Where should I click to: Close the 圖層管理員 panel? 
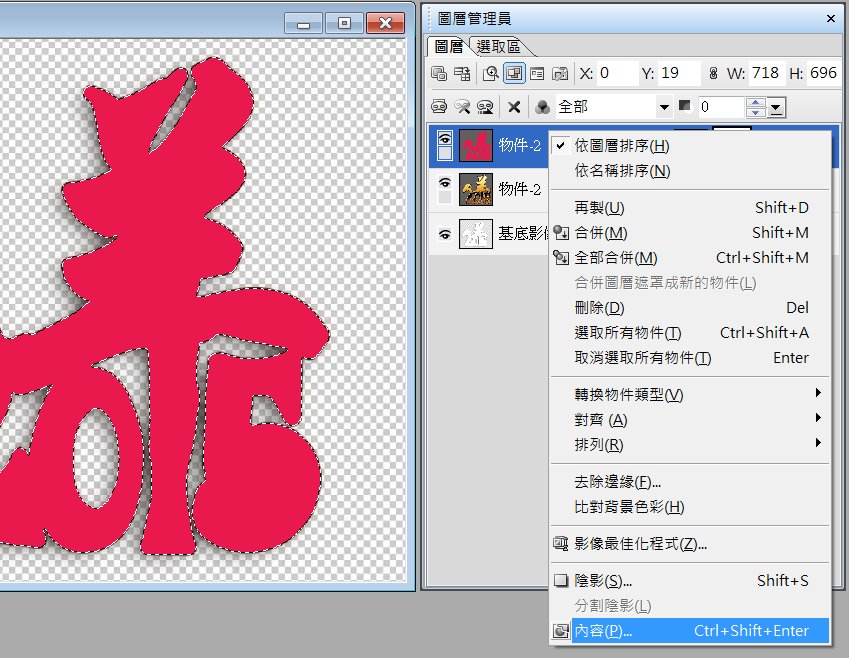coord(831,19)
